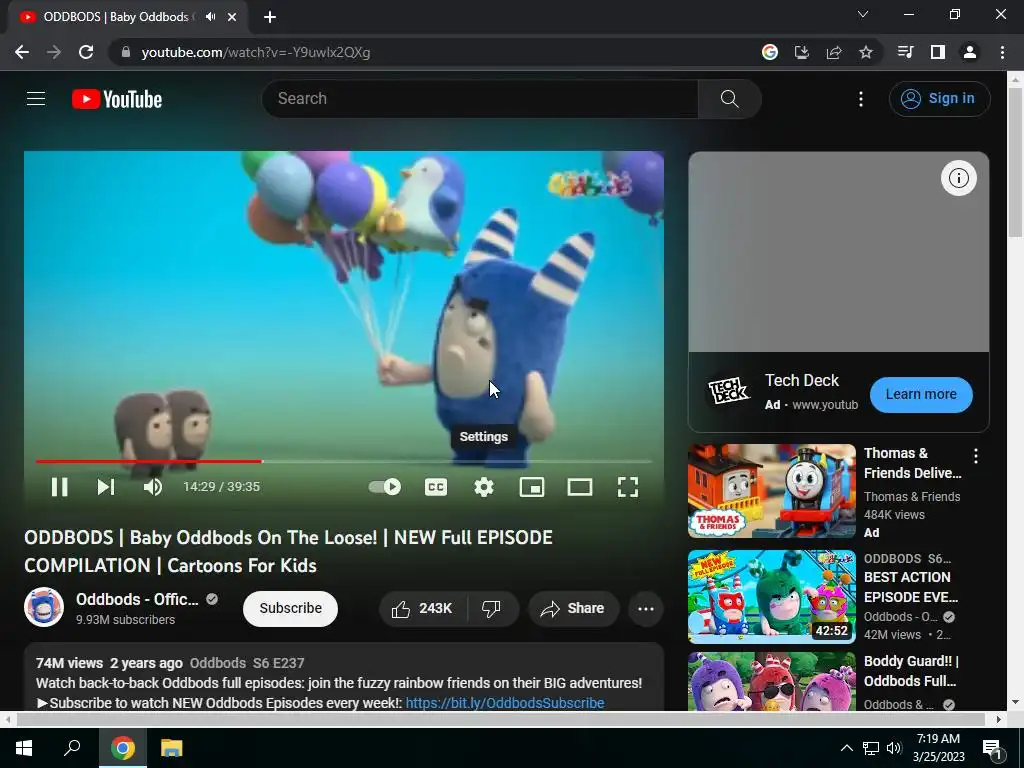Mute the video volume
This screenshot has height=768, width=1024.
152,487
